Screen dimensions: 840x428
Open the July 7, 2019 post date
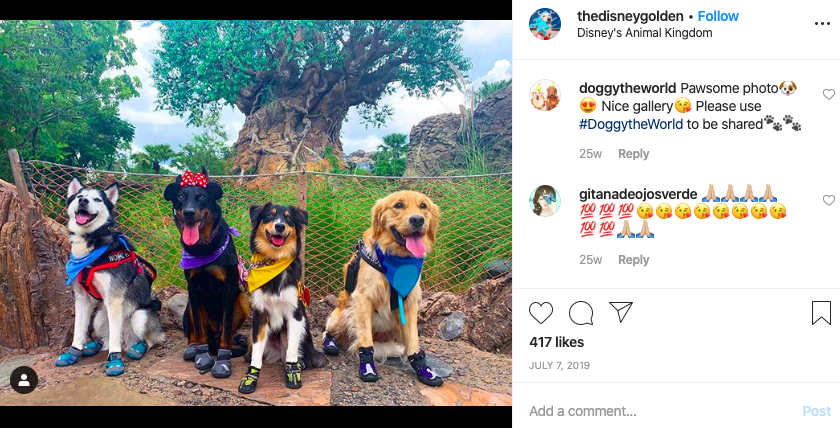(x=559, y=365)
